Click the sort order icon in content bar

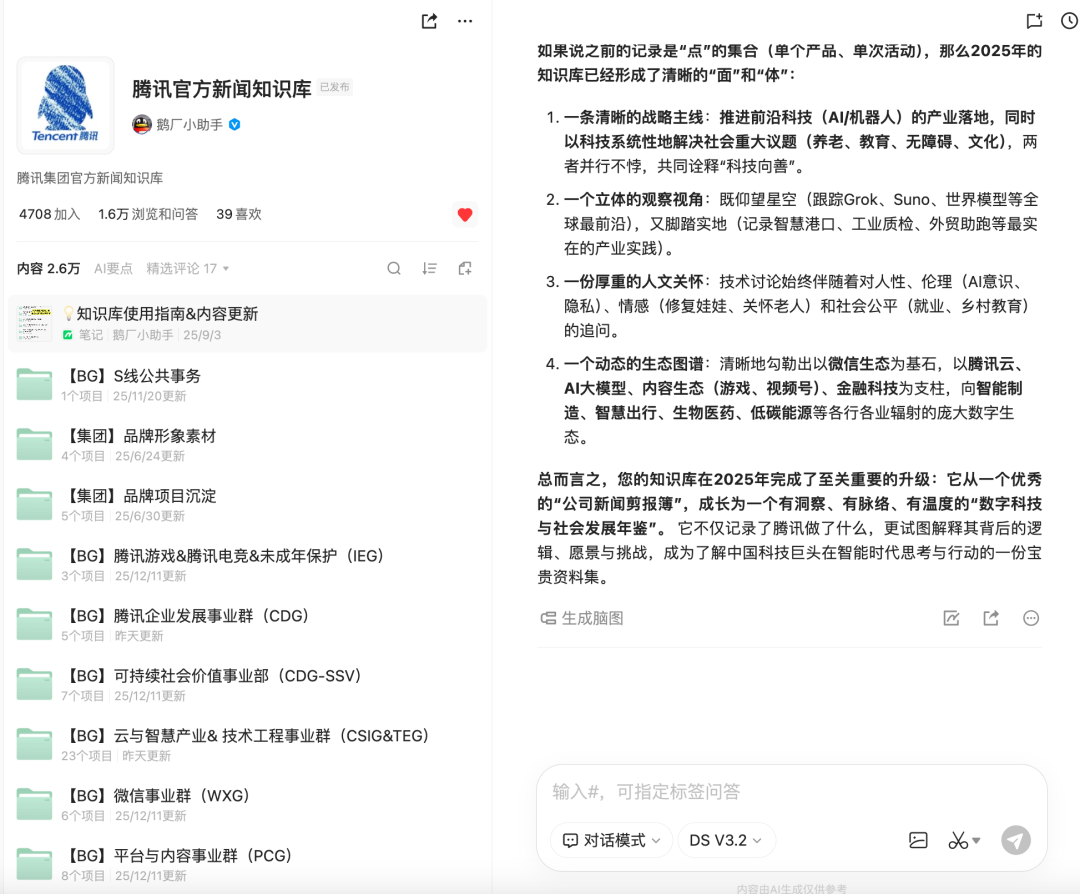point(429,268)
